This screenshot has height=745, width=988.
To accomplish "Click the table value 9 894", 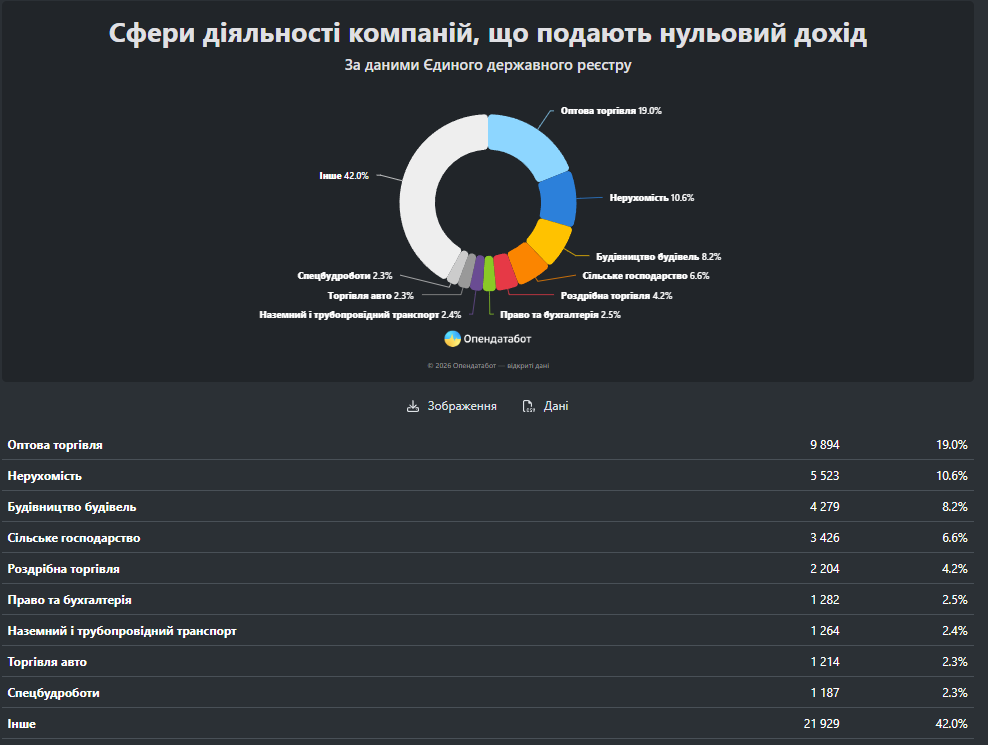I will pyautogui.click(x=825, y=445).
